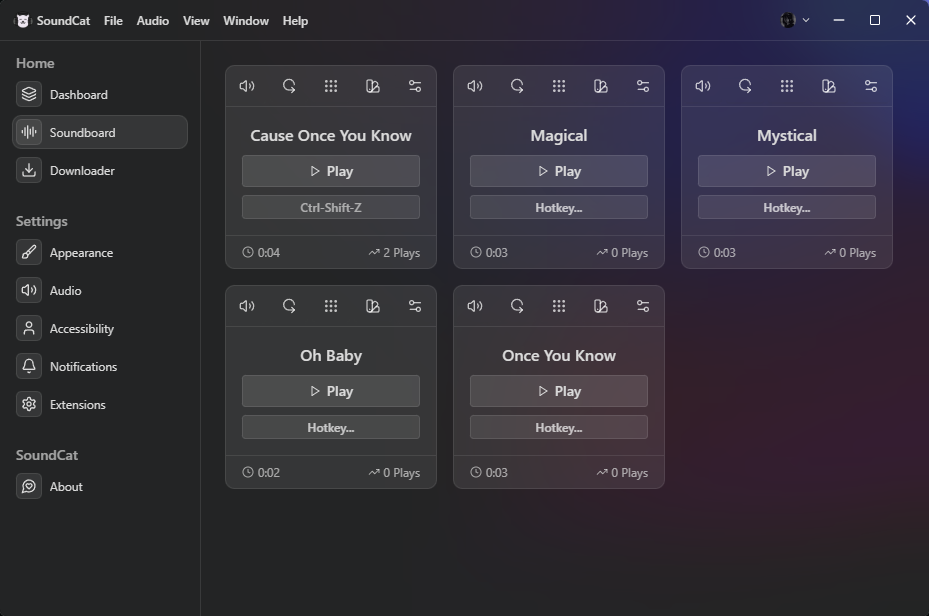This screenshot has width=929, height=616.
Task: Open the Appearance settings page
Action: (x=81, y=253)
